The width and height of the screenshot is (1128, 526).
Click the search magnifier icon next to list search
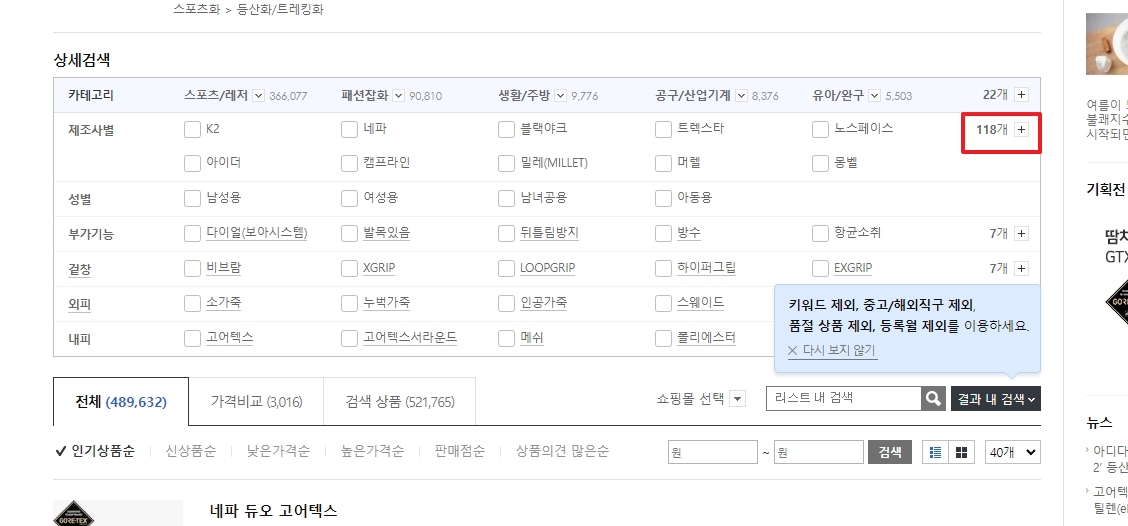[x=933, y=398]
